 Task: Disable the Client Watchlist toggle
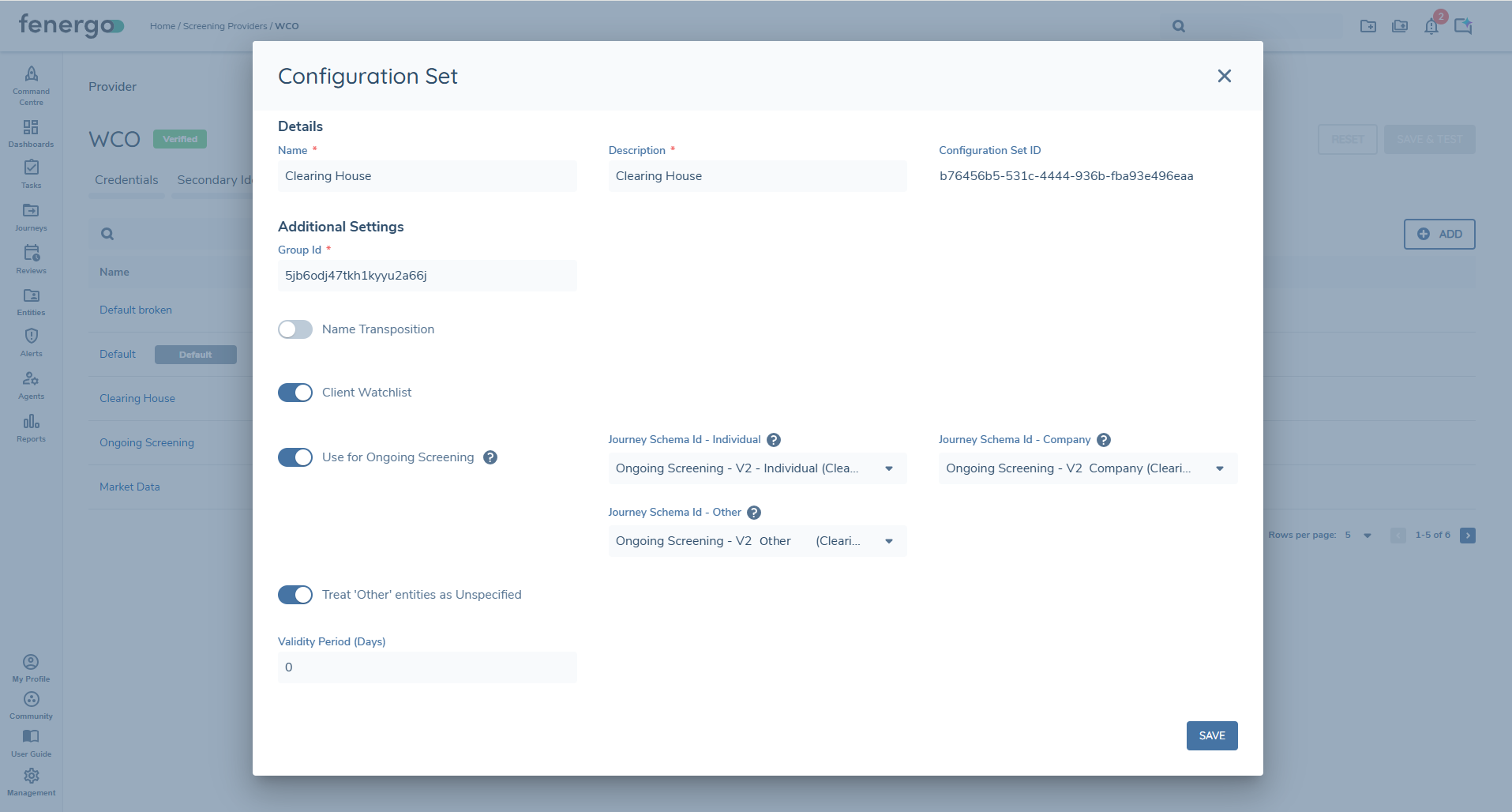point(295,393)
